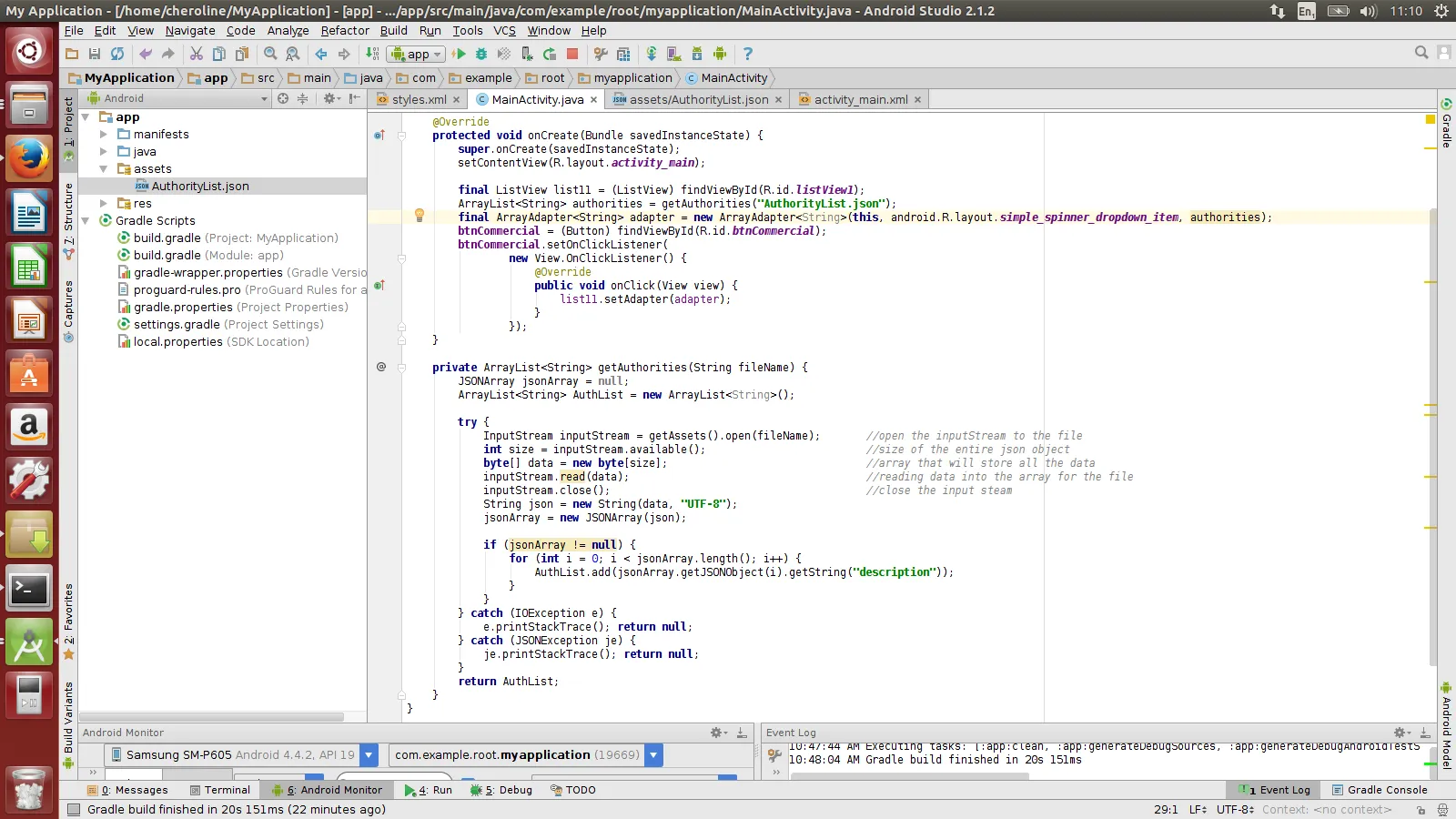This screenshot has width=1456, height=819.
Task: Click the yellow lightbulb intention icon
Action: coord(420,216)
